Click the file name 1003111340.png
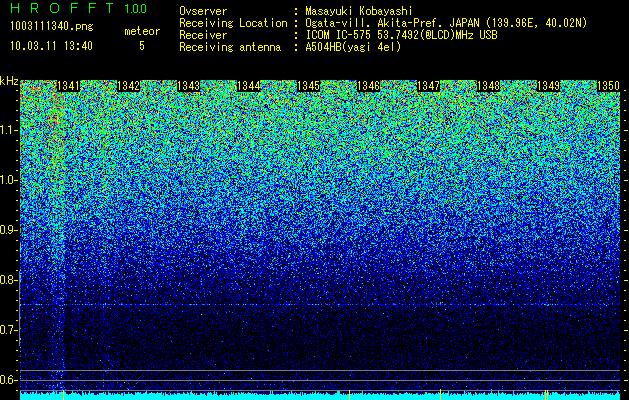 tap(52, 26)
